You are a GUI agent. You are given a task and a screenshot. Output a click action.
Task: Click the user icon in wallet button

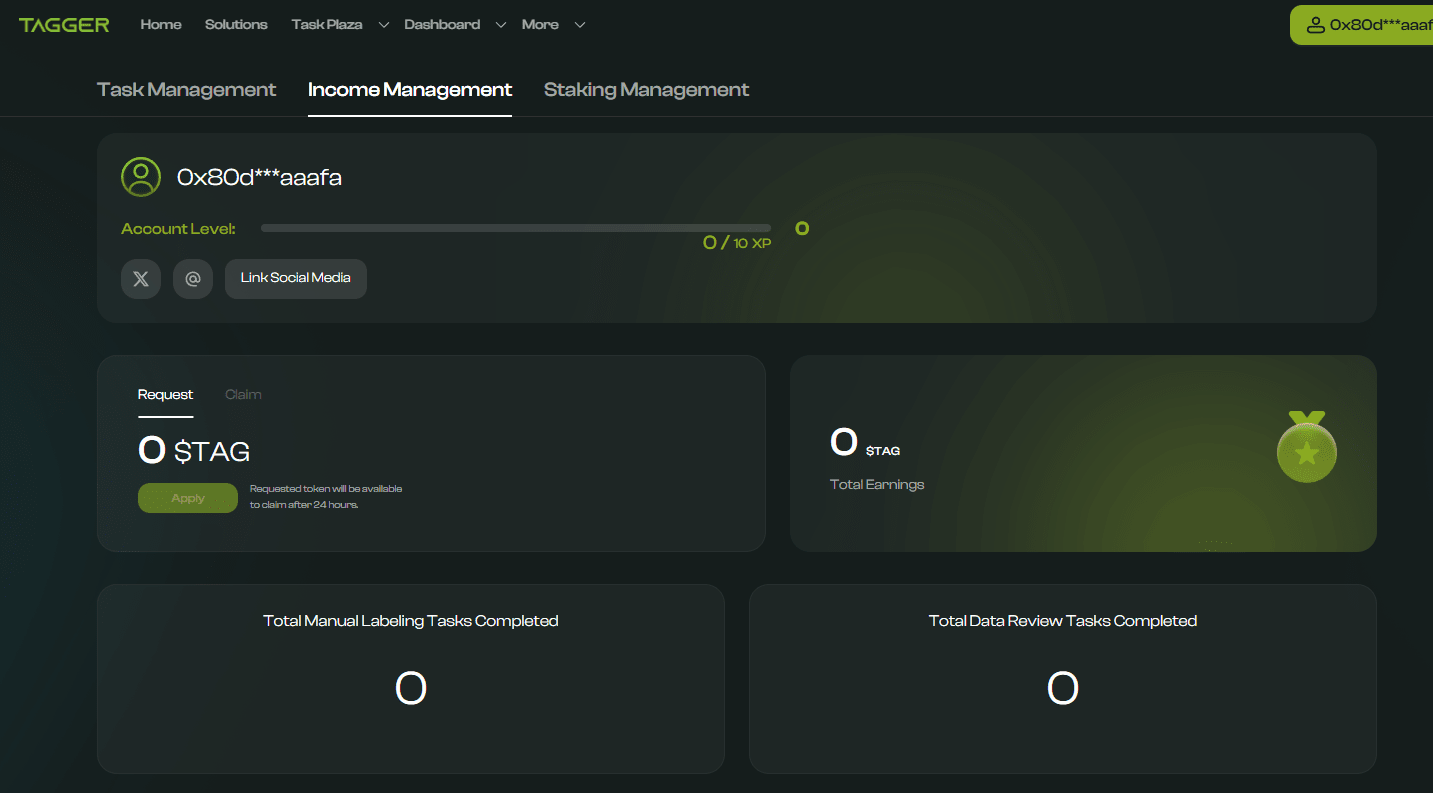(x=1316, y=25)
